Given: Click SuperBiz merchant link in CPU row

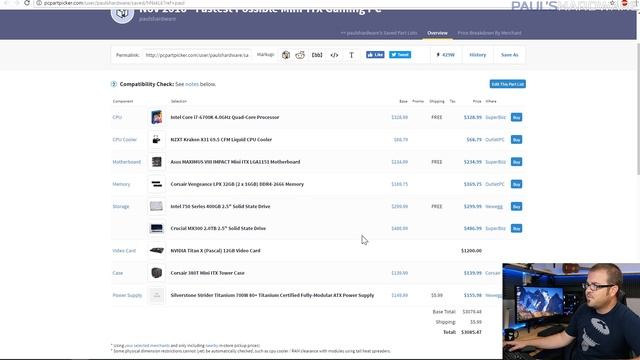Looking at the screenshot, I should point(496,117).
